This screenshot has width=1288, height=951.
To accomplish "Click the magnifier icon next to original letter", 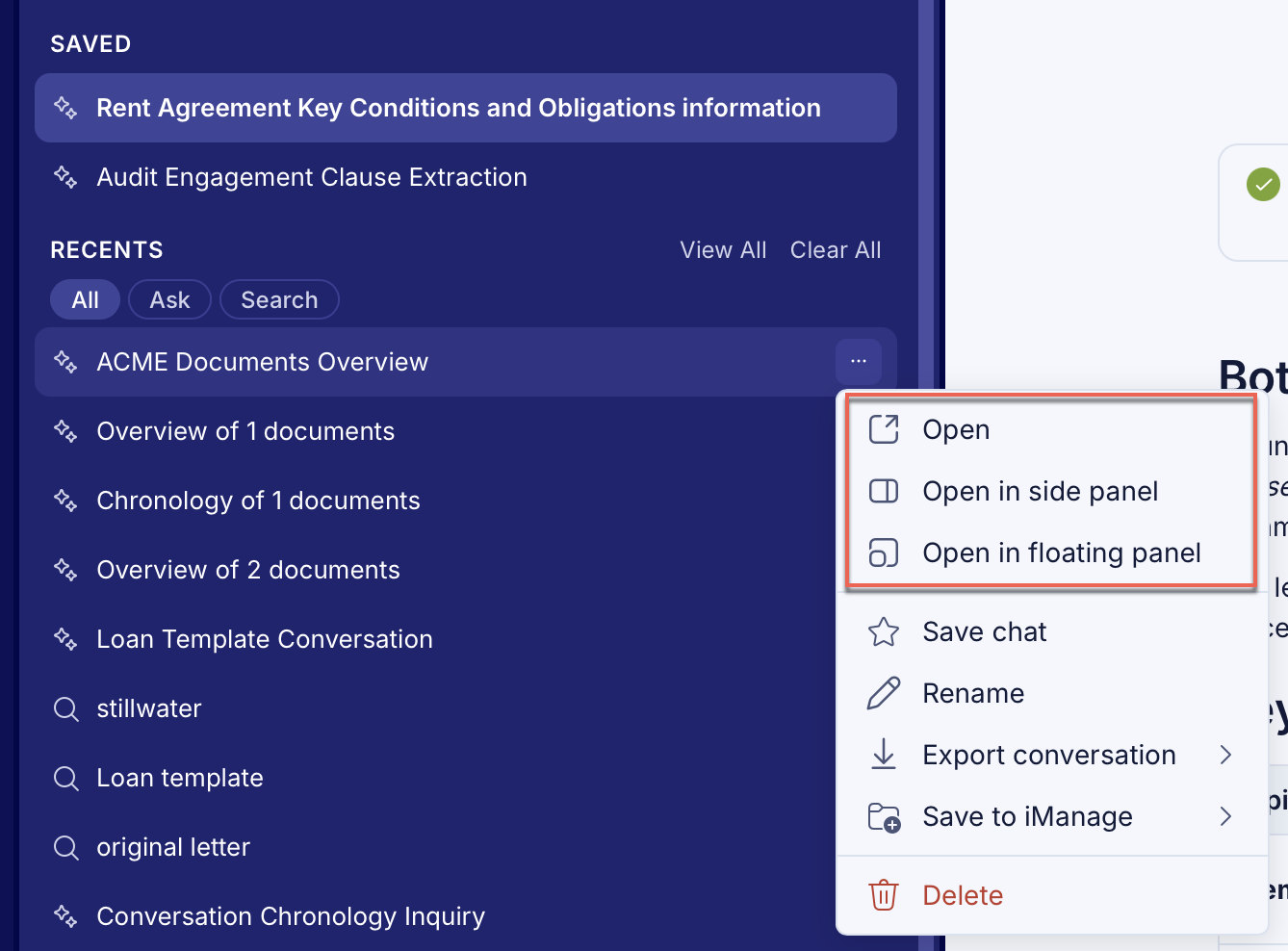I will coord(65,848).
